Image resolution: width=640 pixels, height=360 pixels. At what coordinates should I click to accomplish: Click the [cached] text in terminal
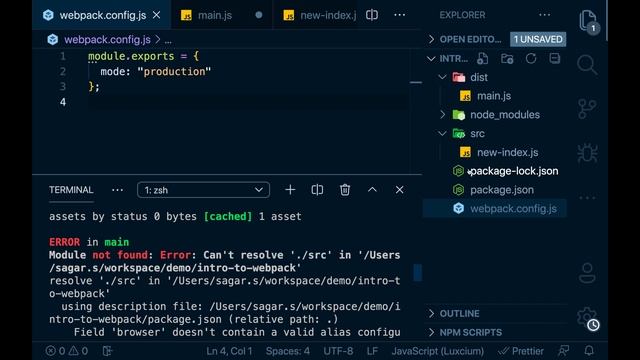click(228, 216)
